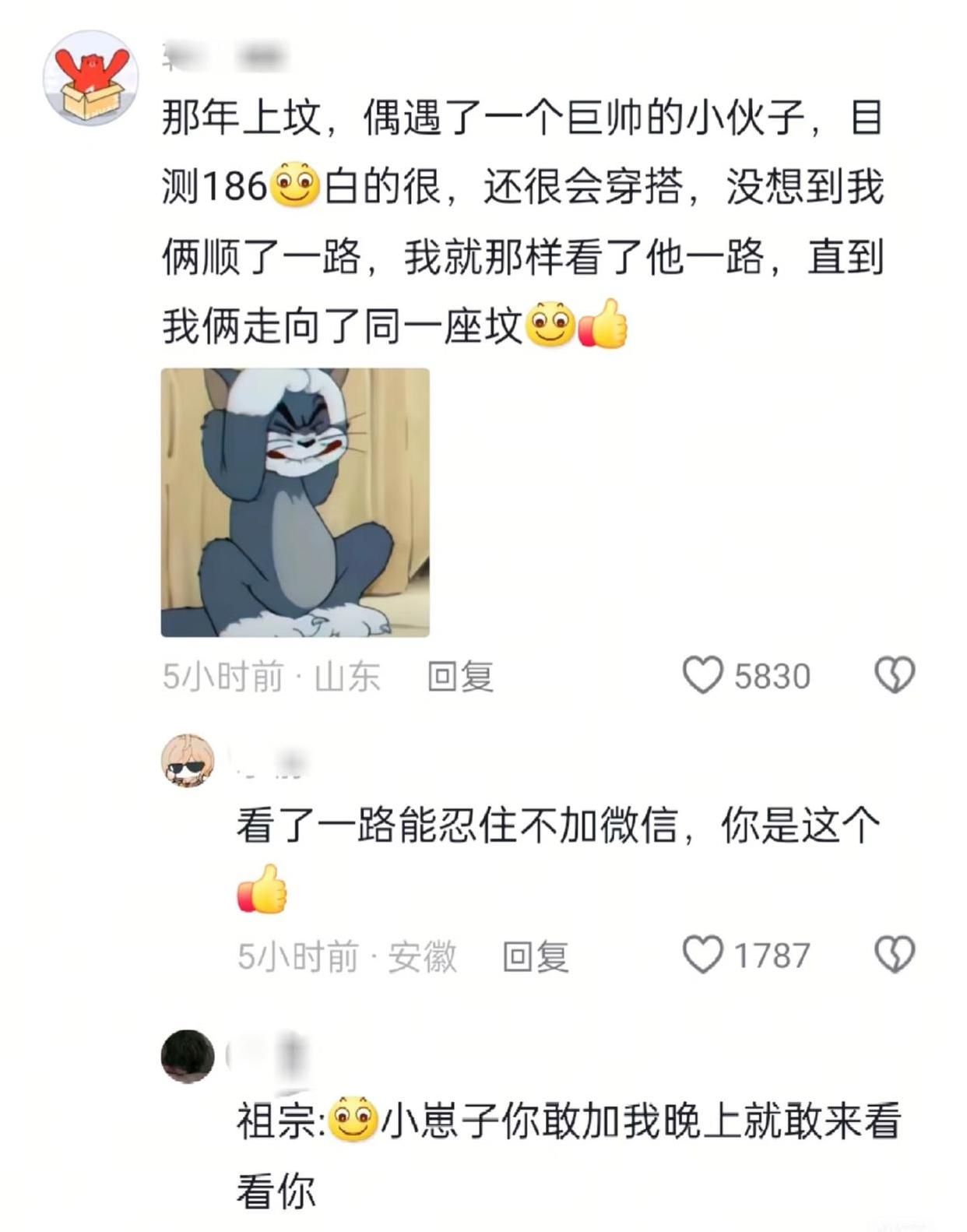967x1232 pixels.
Task: Open the blurred username of top commenter
Action: tap(224, 58)
